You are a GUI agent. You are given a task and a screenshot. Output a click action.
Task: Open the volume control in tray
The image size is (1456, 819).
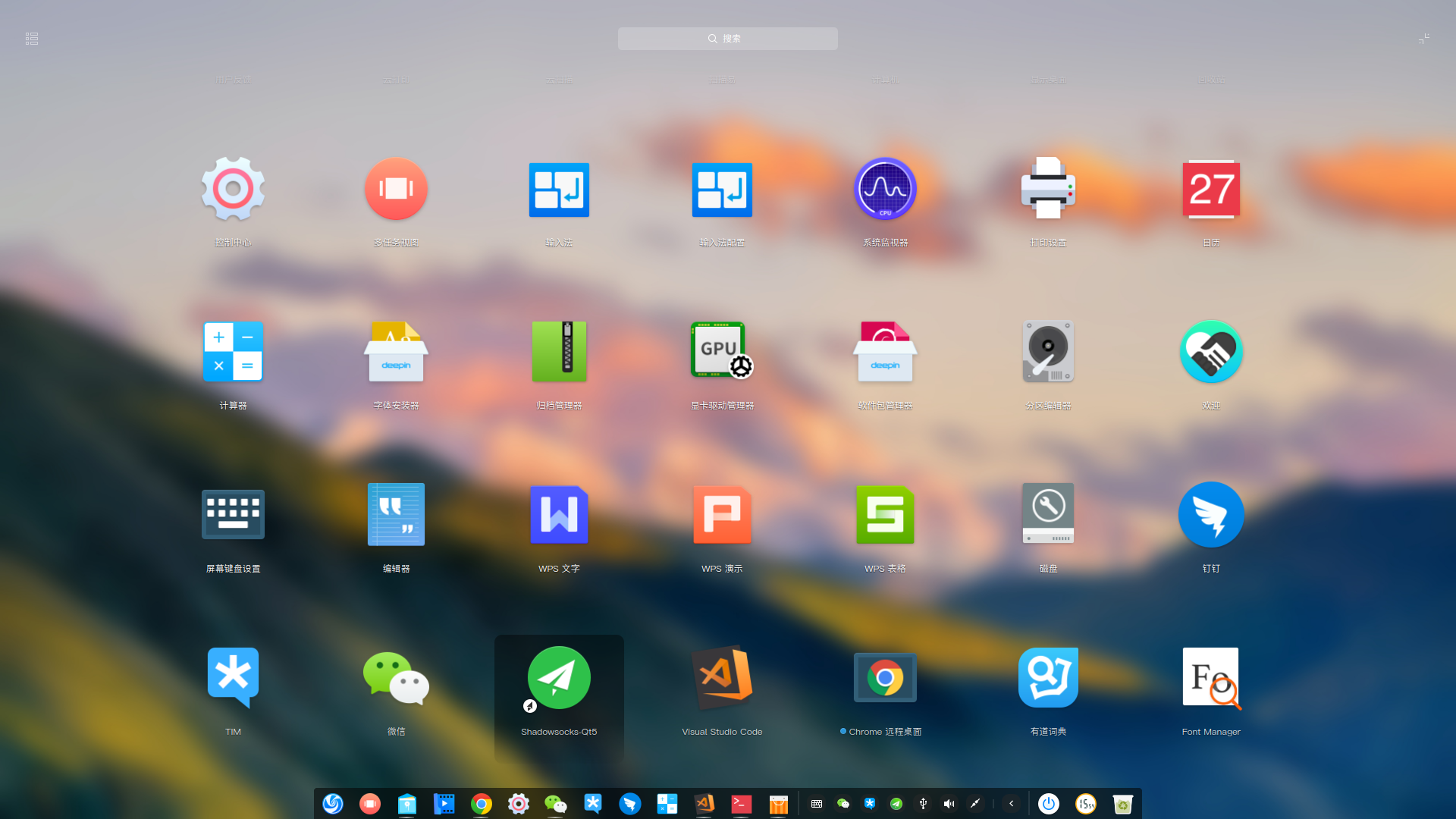click(x=949, y=804)
